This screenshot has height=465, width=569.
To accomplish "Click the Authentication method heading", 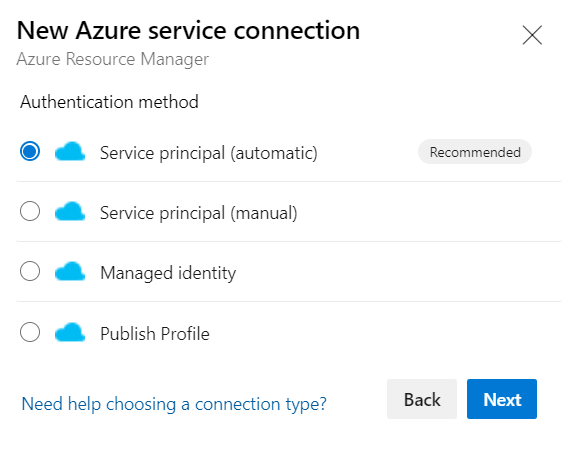I will (110, 102).
